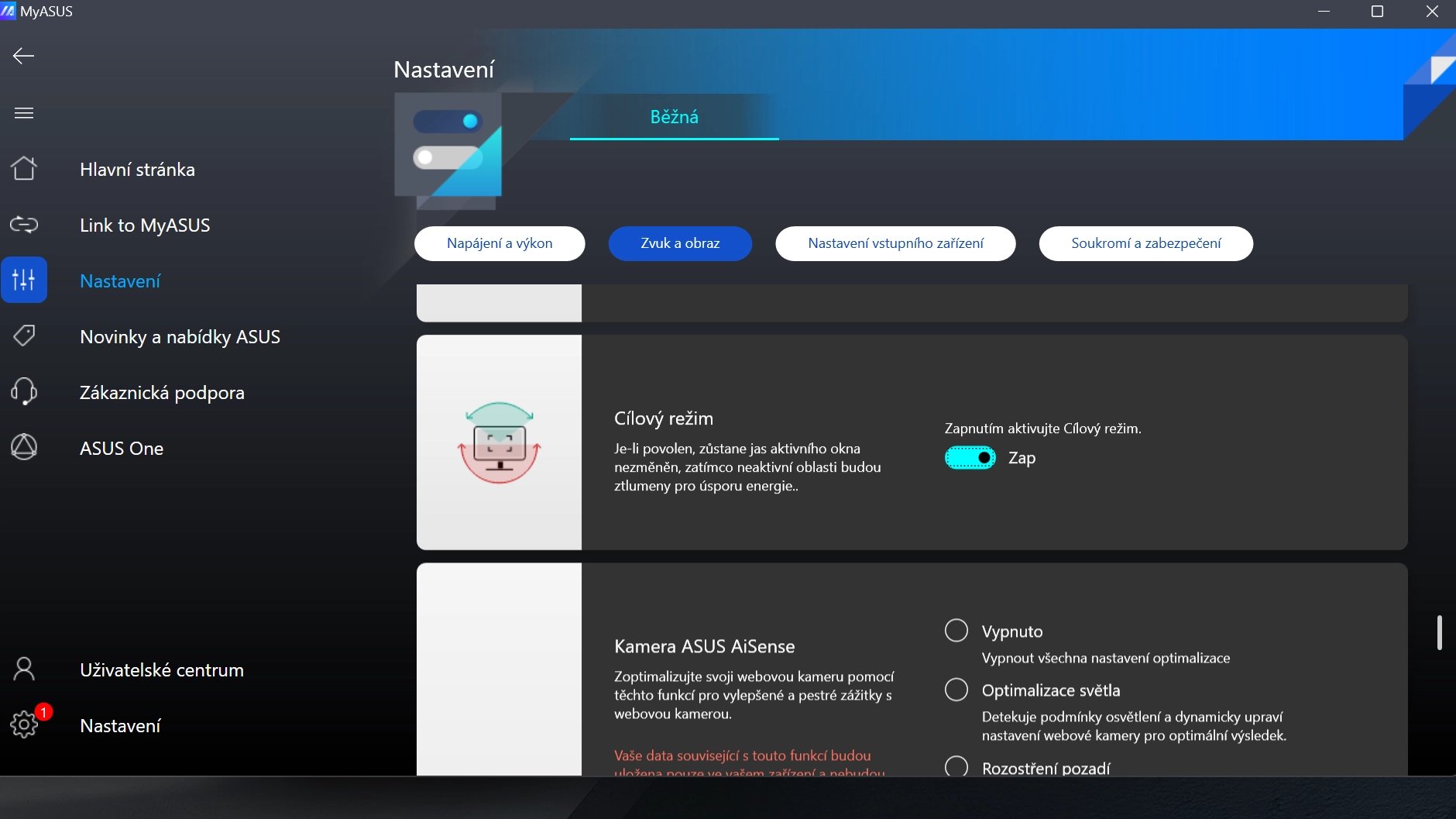This screenshot has width=1456, height=819.
Task: Minimize the MyASUS window
Action: [x=1324, y=12]
